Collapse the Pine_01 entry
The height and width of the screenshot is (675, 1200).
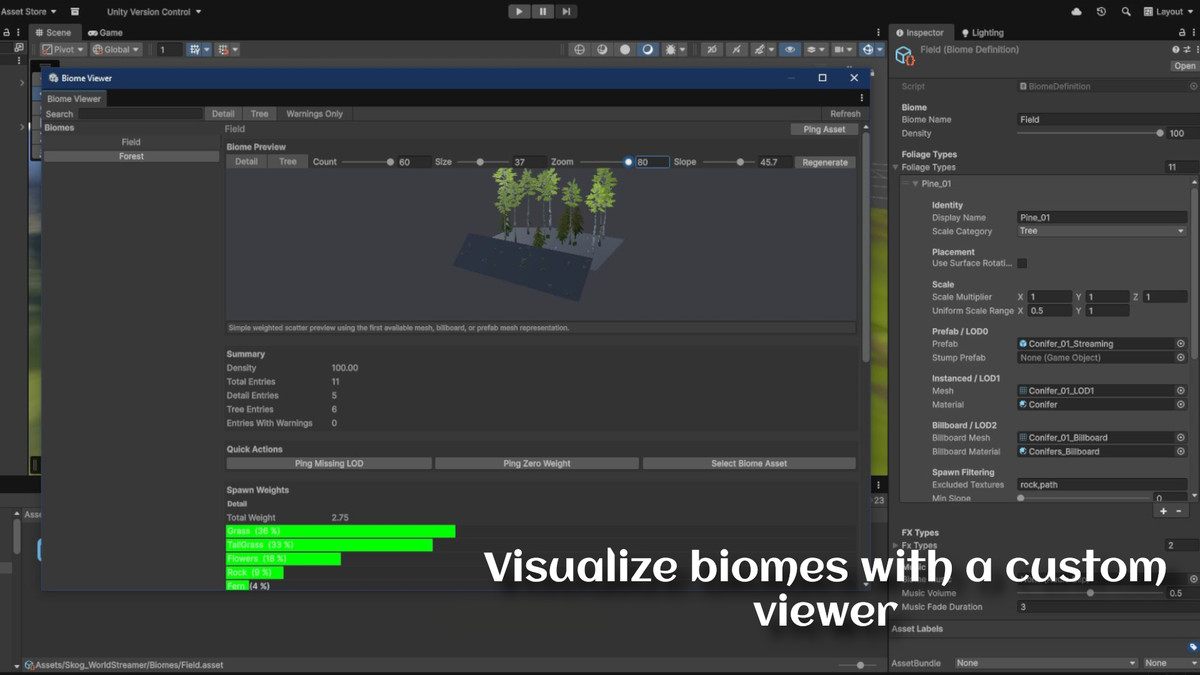click(915, 184)
